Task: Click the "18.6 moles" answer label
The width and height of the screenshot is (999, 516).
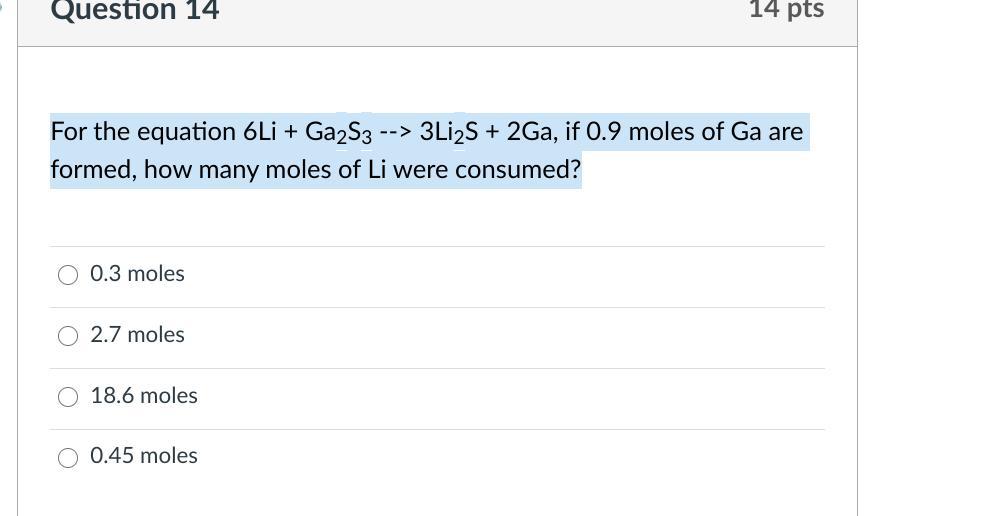Action: [144, 396]
